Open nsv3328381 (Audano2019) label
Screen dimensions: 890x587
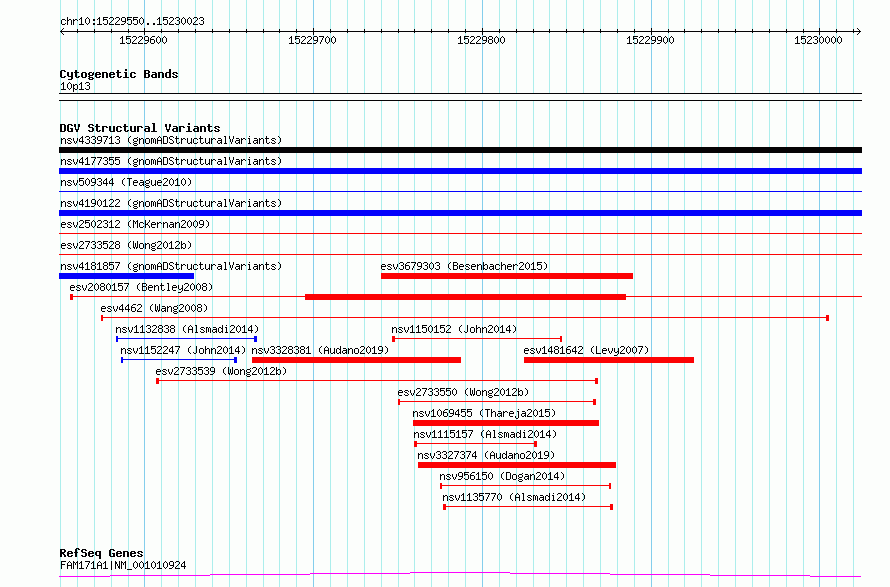click(x=320, y=350)
